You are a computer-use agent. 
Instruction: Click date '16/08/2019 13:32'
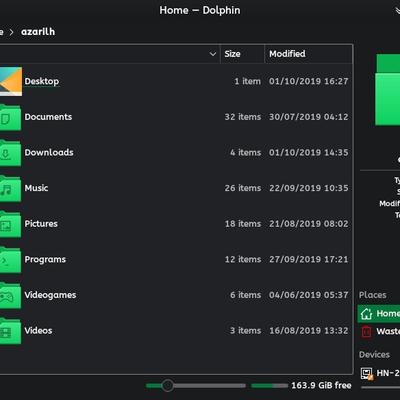[309, 331]
